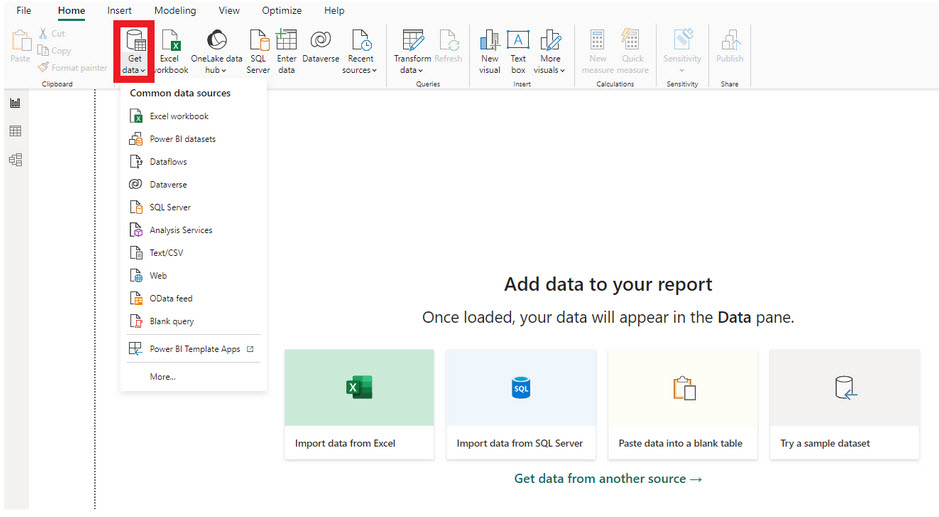
Task: Expand the Recent sources dropdown
Action: [x=360, y=52]
